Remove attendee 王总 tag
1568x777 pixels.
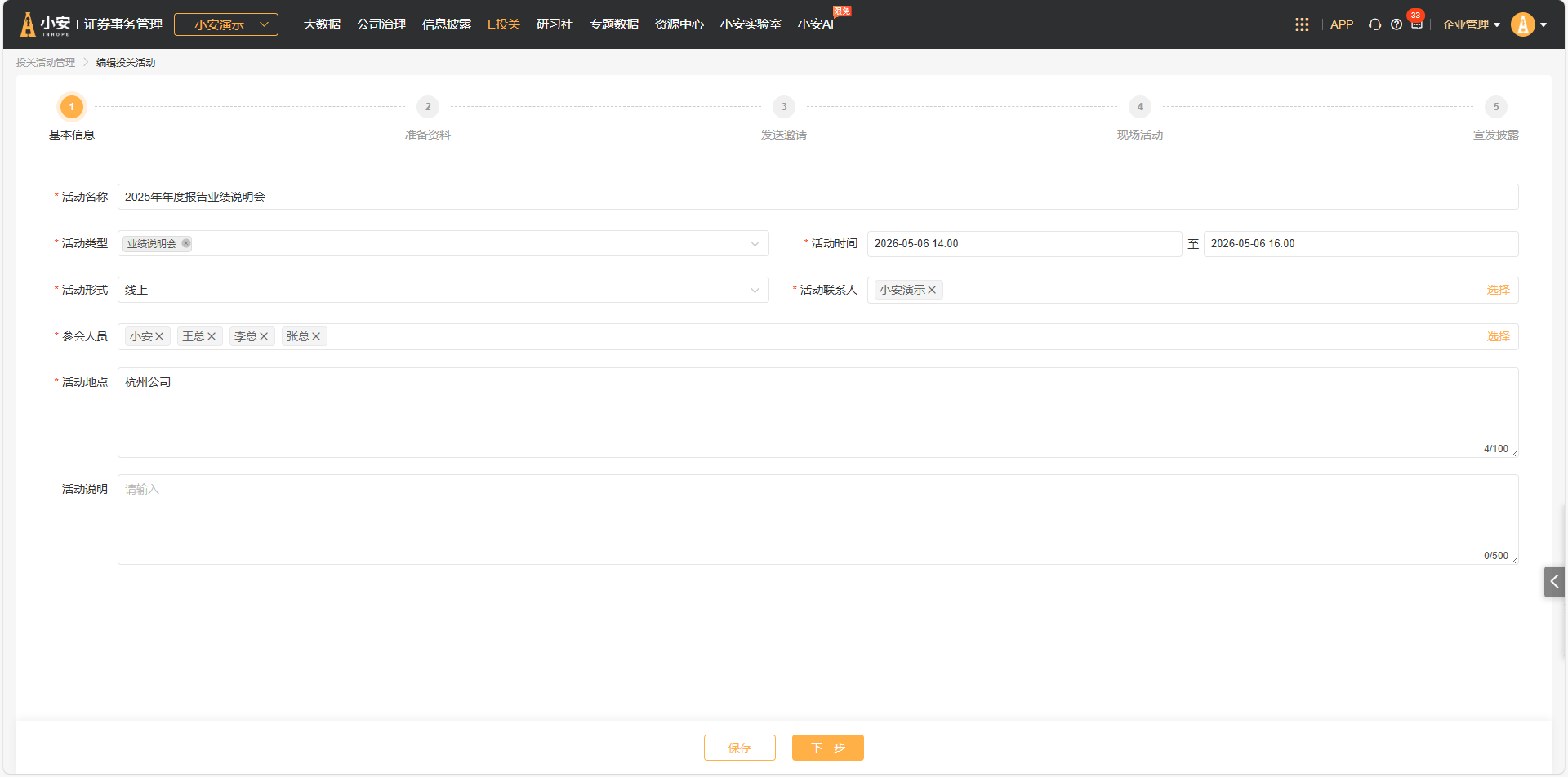coord(212,336)
